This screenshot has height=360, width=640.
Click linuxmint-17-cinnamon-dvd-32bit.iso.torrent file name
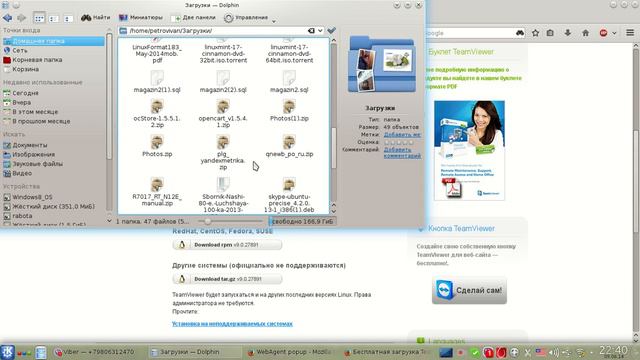tap(223, 53)
